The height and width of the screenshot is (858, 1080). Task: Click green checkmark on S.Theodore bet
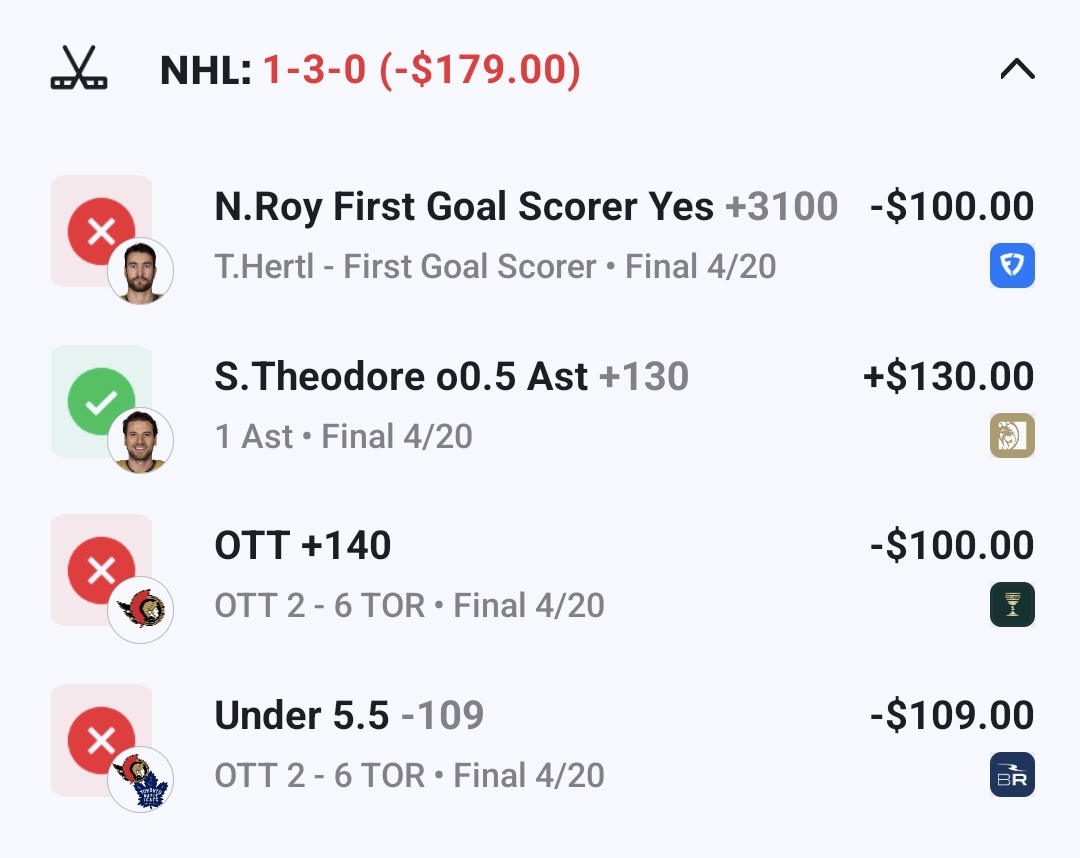tap(101, 401)
